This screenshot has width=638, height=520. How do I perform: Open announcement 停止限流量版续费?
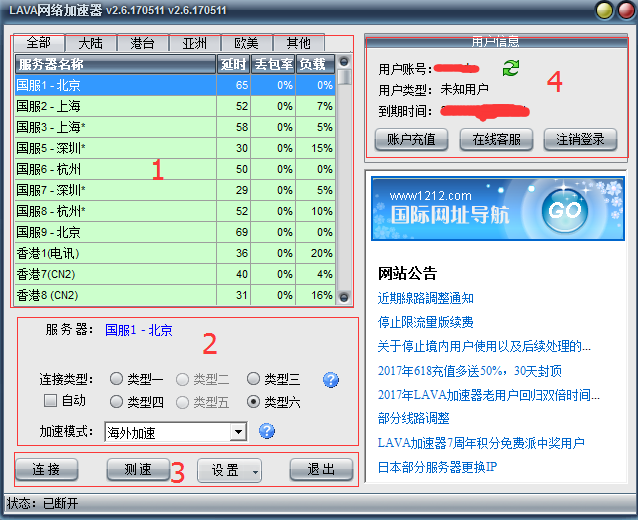426,322
